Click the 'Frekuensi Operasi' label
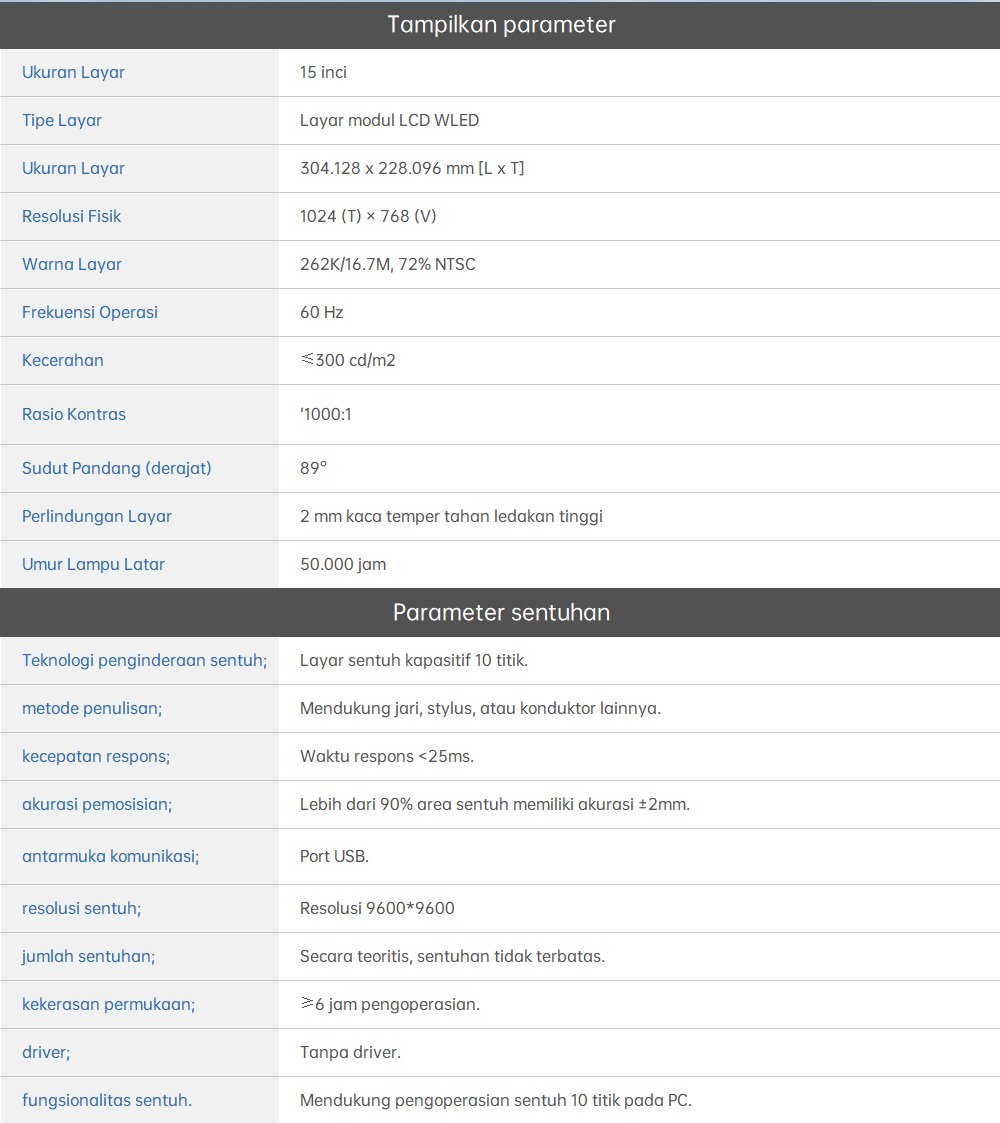Screen dimensions: 1000x1123 [90, 312]
